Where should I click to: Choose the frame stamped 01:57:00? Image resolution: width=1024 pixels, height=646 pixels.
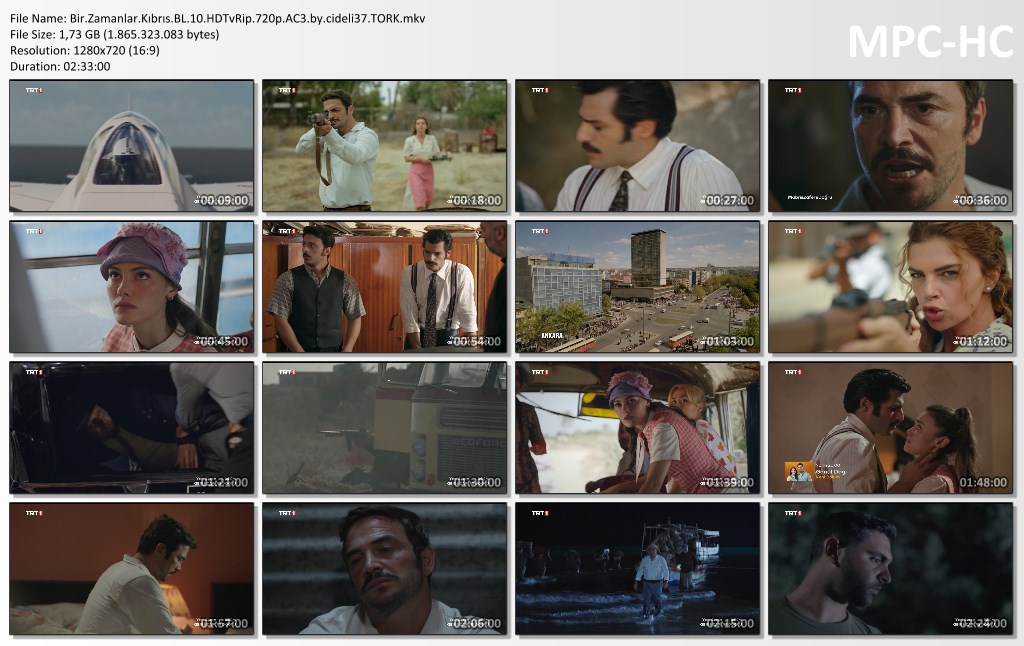131,569
